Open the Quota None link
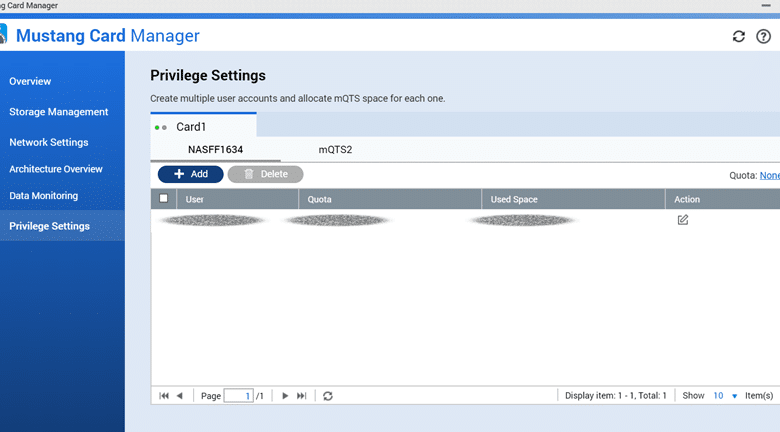The image size is (780, 432). tap(770, 176)
